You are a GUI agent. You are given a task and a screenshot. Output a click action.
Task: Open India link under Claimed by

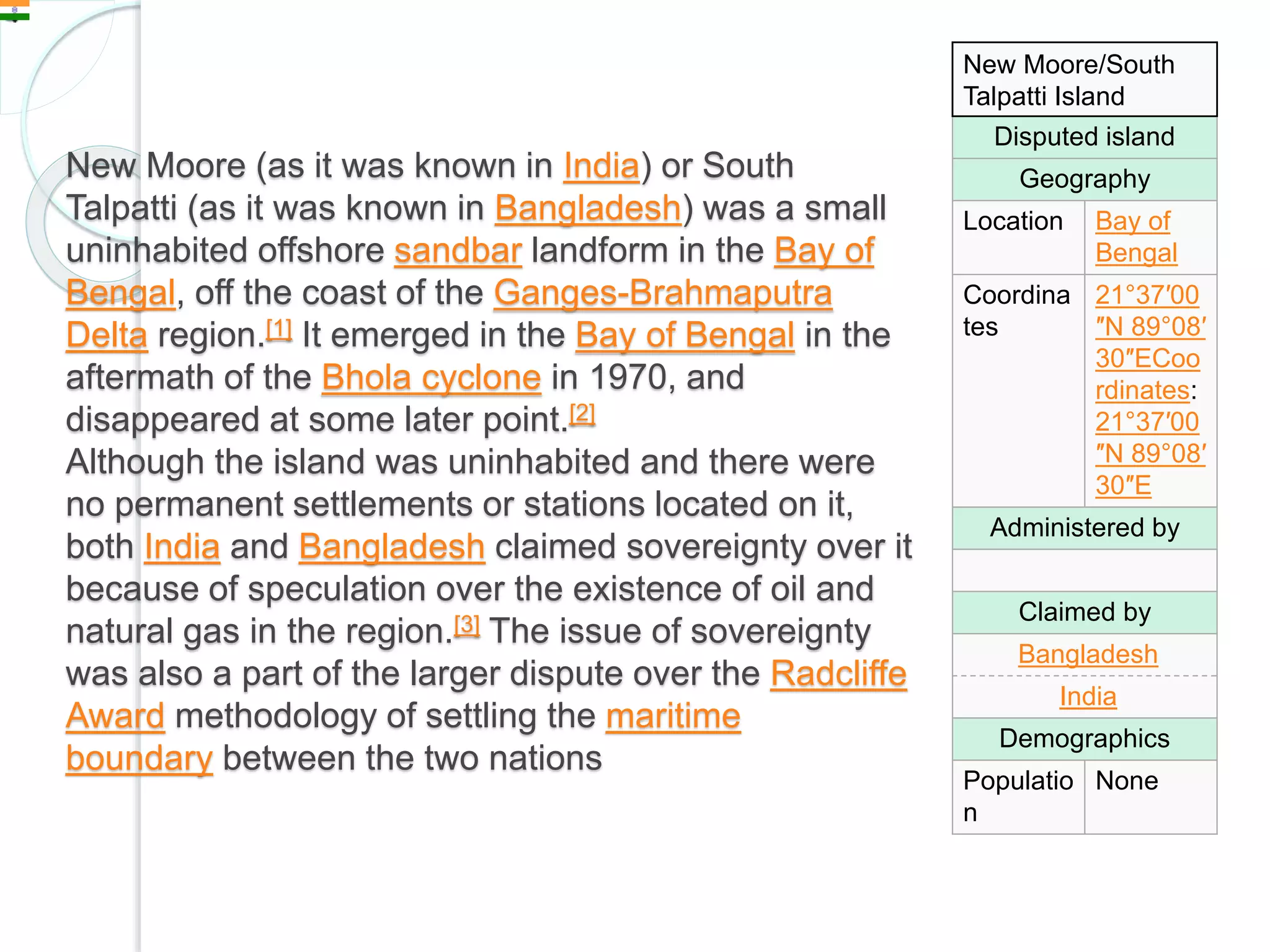pyautogui.click(x=1088, y=697)
